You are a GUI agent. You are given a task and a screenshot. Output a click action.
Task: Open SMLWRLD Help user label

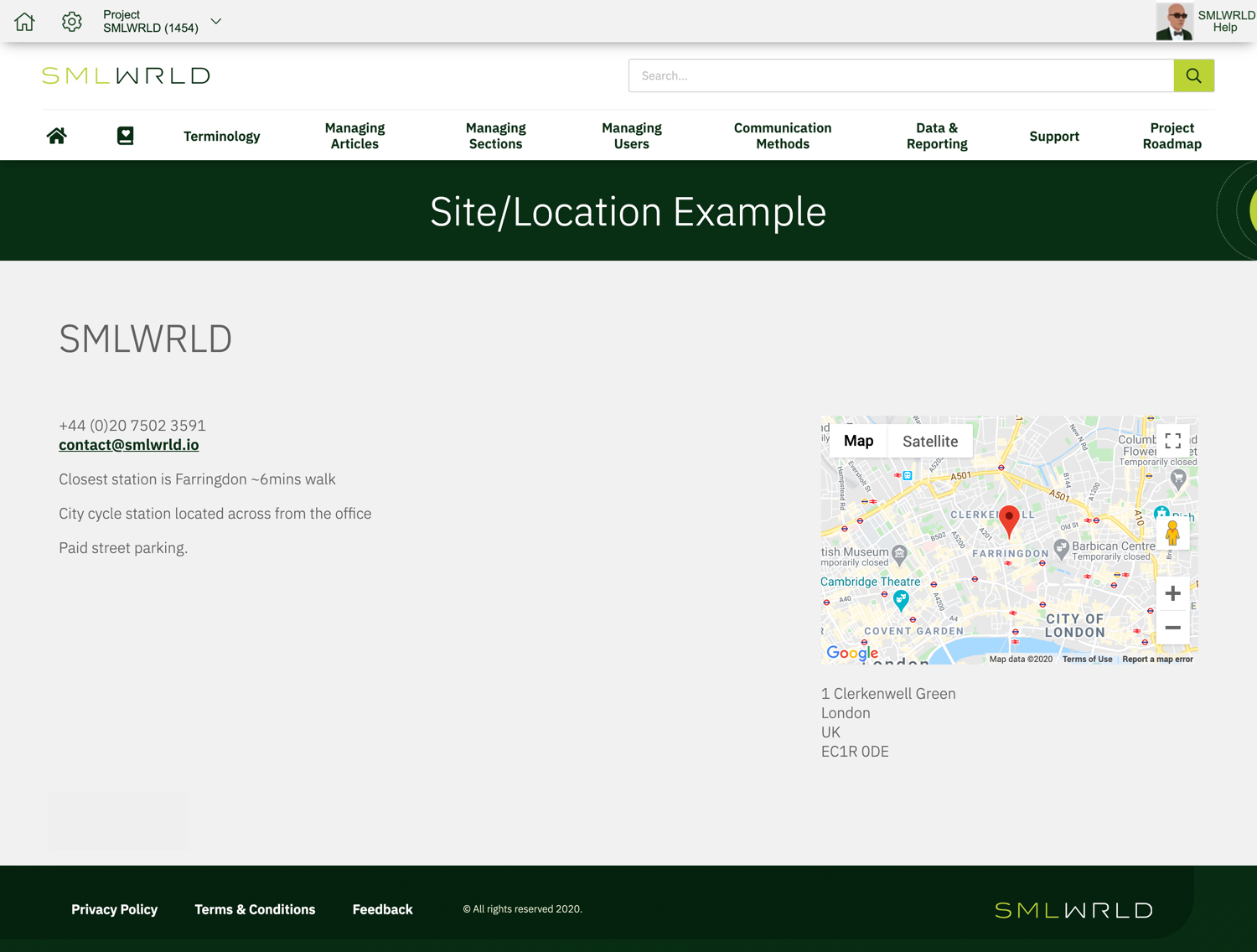pyautogui.click(x=1226, y=22)
